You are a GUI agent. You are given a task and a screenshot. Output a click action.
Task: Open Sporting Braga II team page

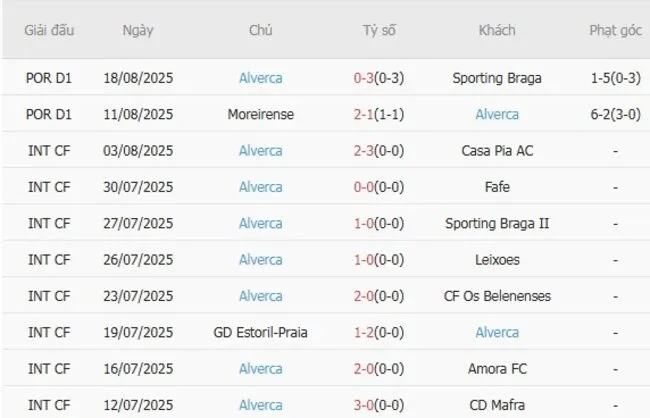pos(496,223)
